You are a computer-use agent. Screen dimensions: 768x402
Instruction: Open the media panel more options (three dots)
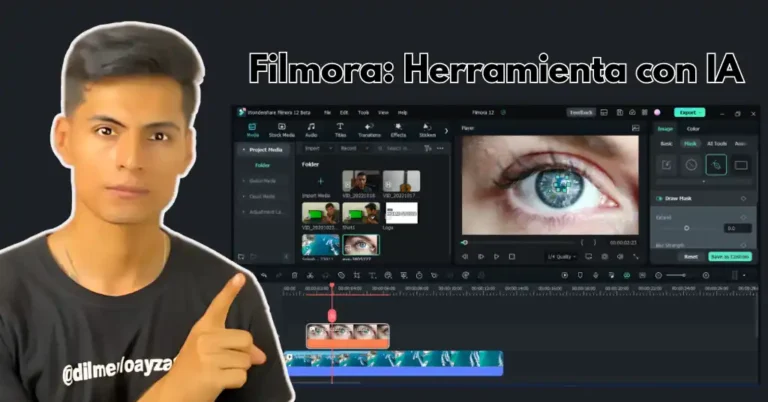[440, 148]
